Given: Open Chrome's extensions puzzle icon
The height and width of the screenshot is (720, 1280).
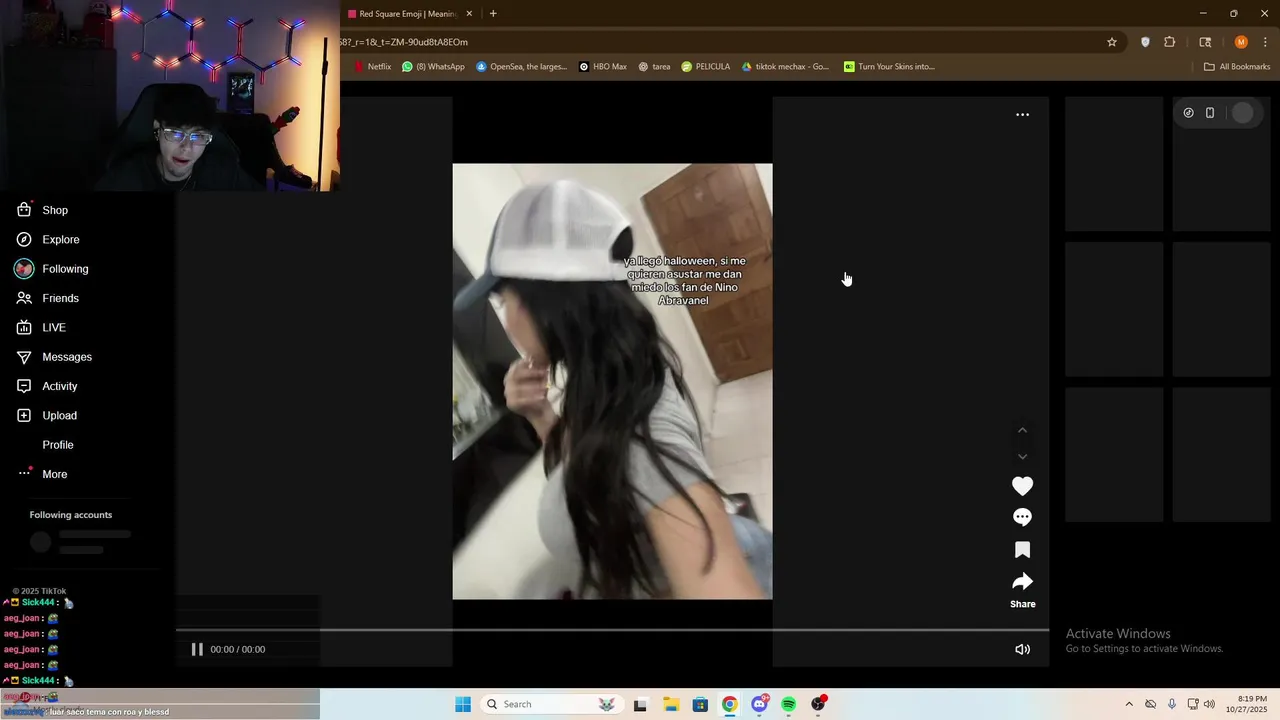Looking at the screenshot, I should point(1169,42).
